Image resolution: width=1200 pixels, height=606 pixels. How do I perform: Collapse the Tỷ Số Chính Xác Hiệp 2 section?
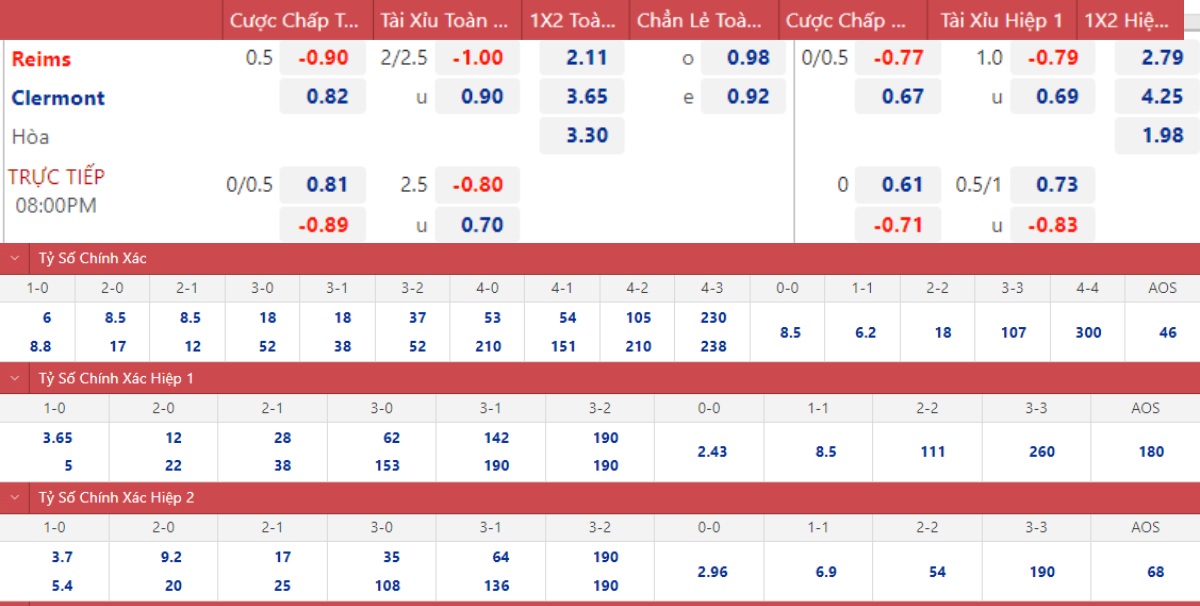coord(15,497)
